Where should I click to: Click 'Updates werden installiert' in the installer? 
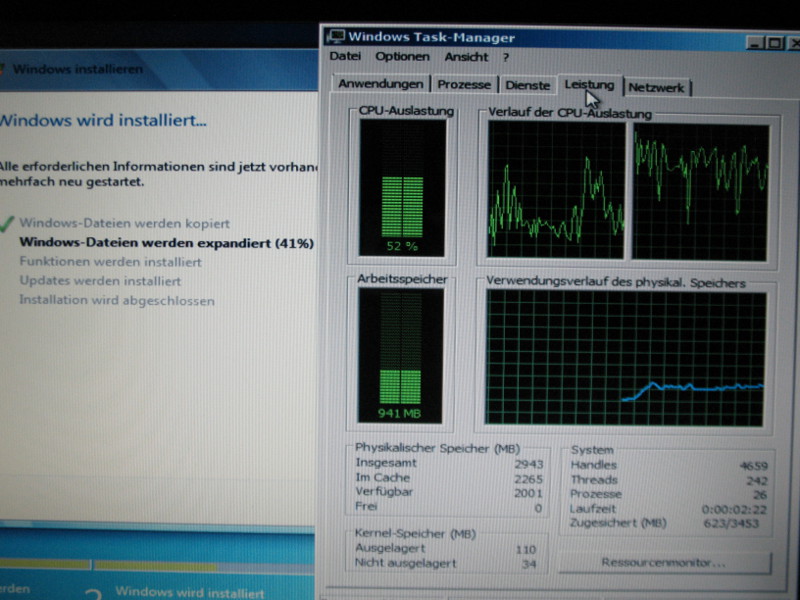pos(100,281)
